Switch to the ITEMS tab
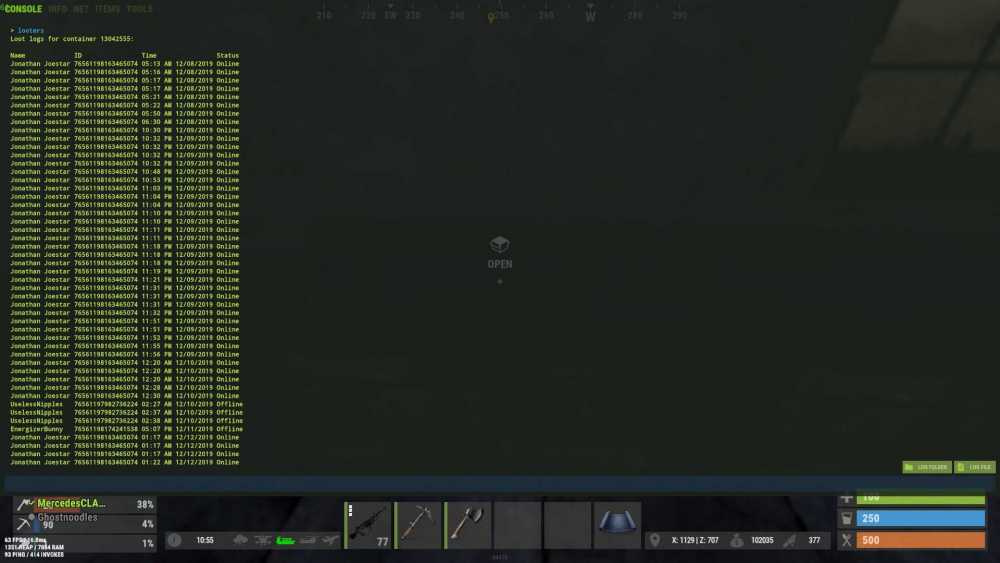The width and height of the screenshot is (1000, 563). point(107,9)
